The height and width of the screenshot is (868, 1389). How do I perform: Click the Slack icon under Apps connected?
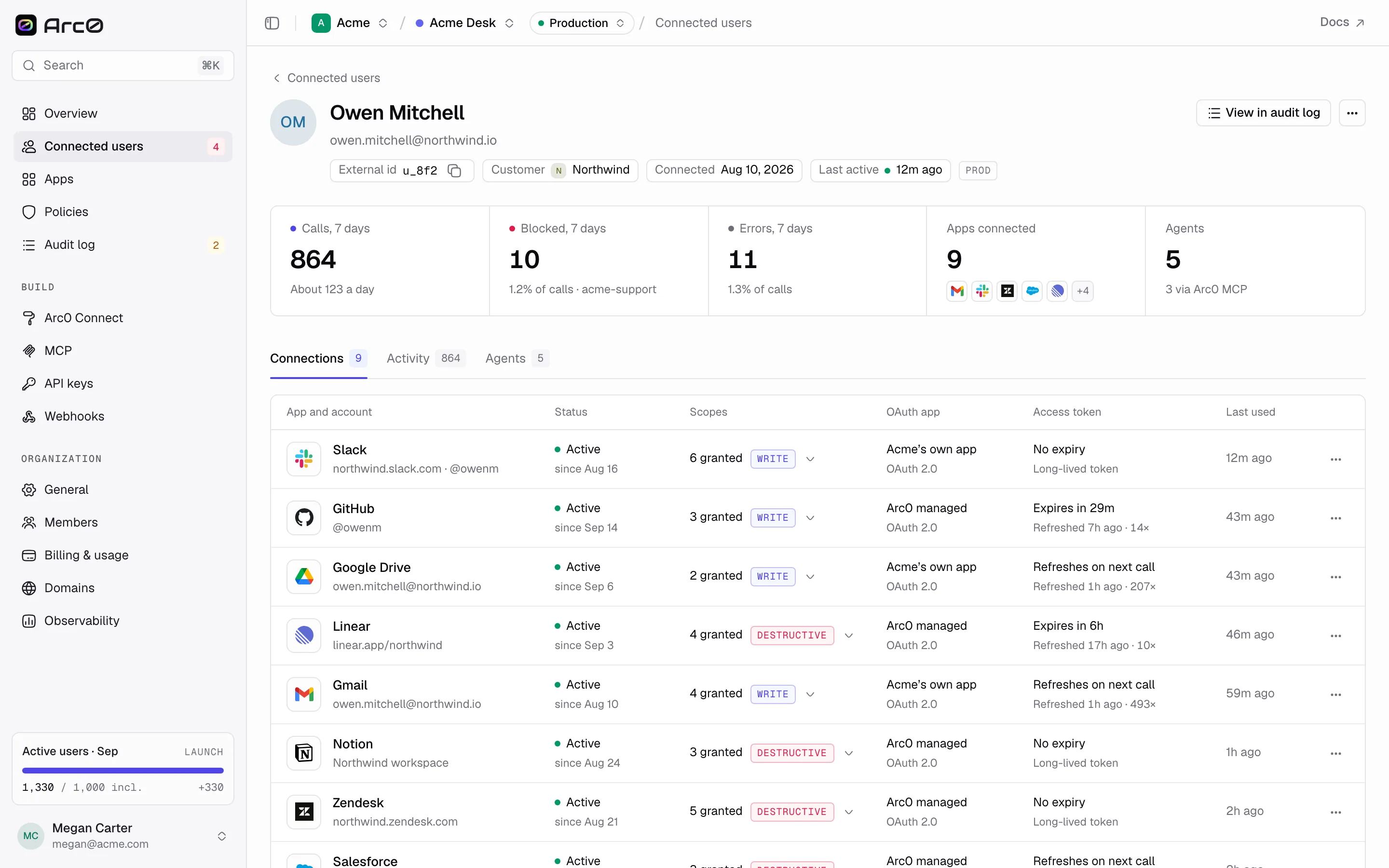982,291
